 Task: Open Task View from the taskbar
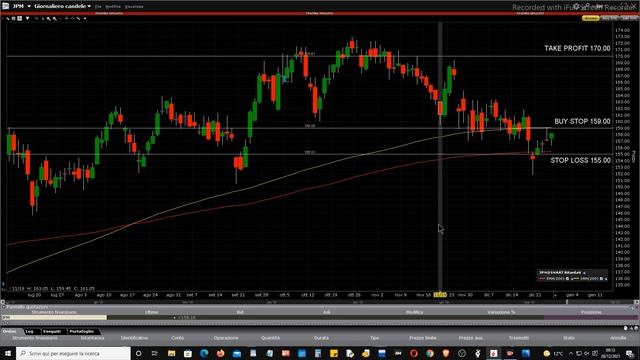point(155,353)
